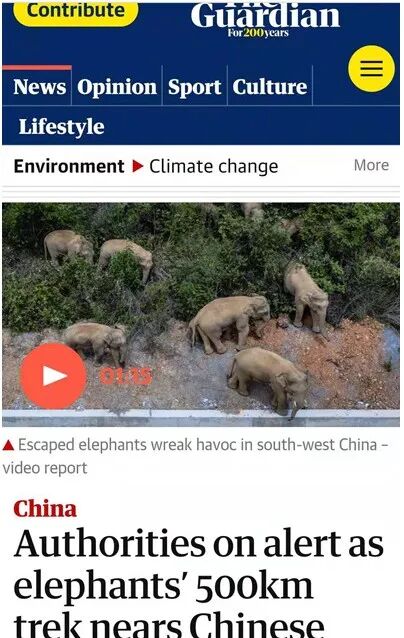Click the red triangle by the caption
Image resolution: width=404 pixels, height=638 pixels.
(8, 445)
